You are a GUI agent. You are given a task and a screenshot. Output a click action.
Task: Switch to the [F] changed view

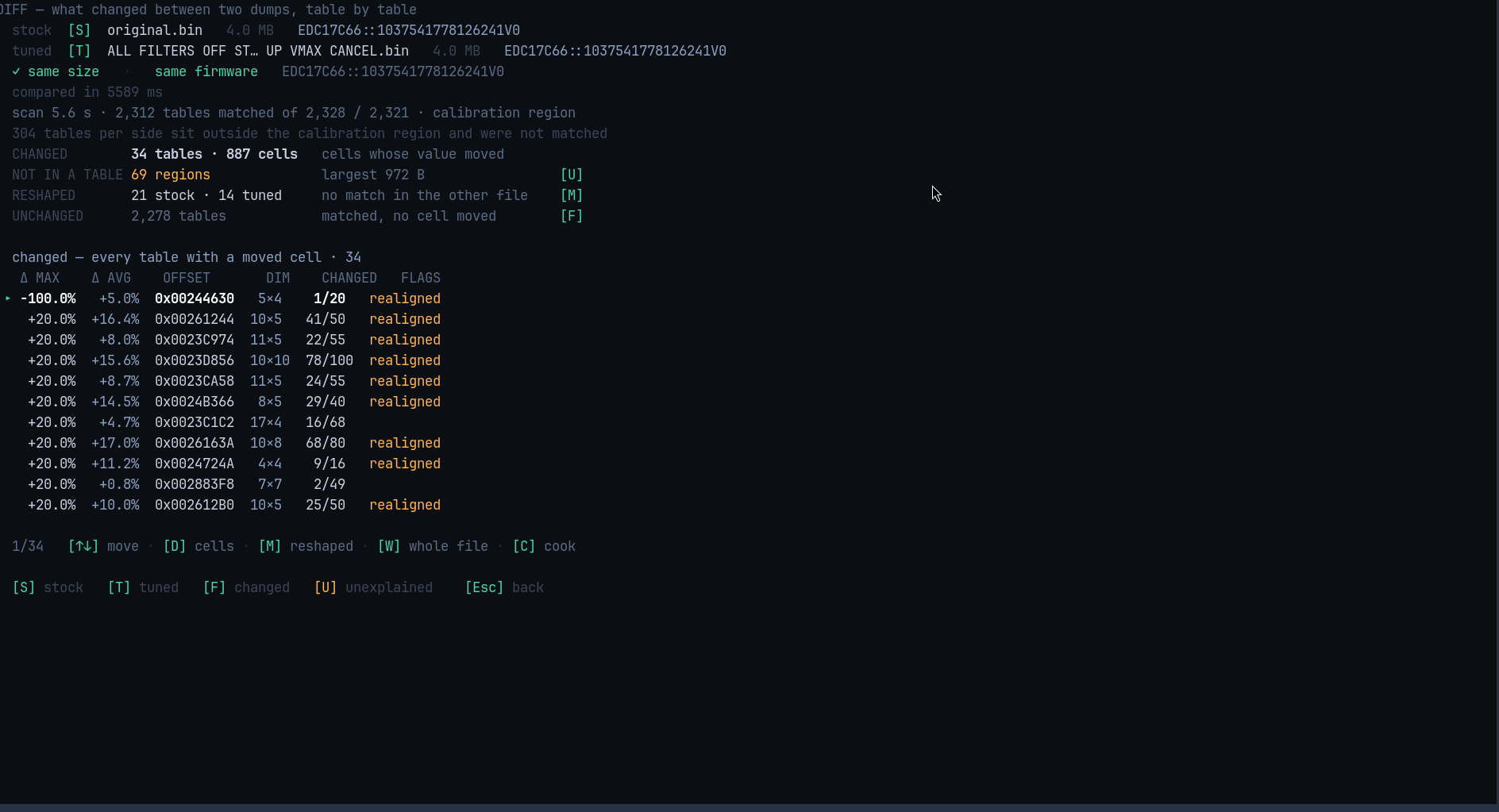pyautogui.click(x=246, y=587)
